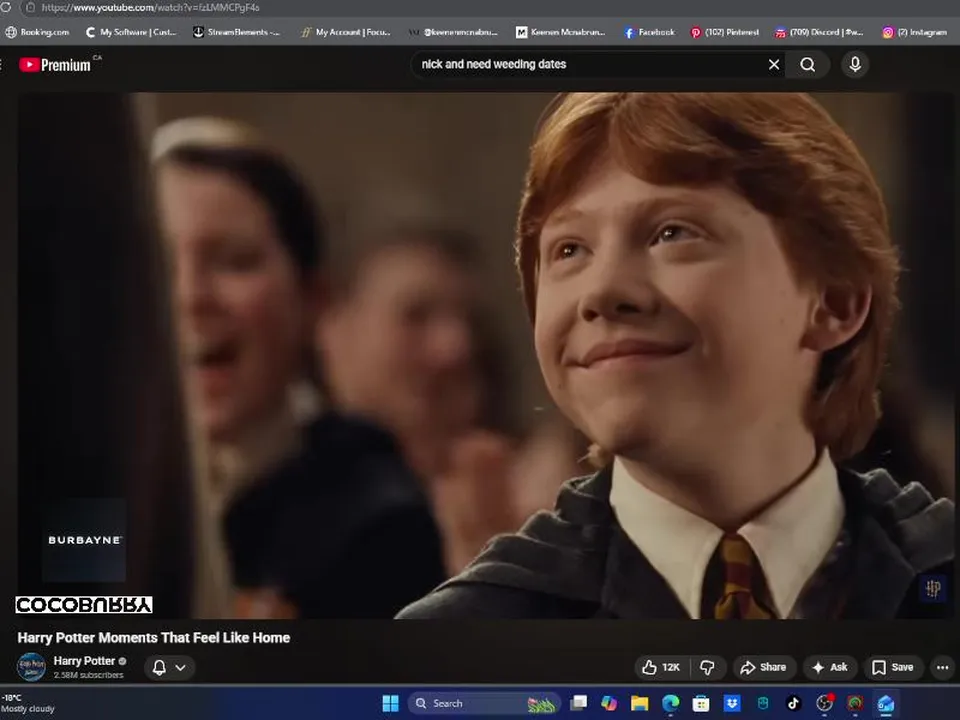Open Outlook from the taskbar

885,704
